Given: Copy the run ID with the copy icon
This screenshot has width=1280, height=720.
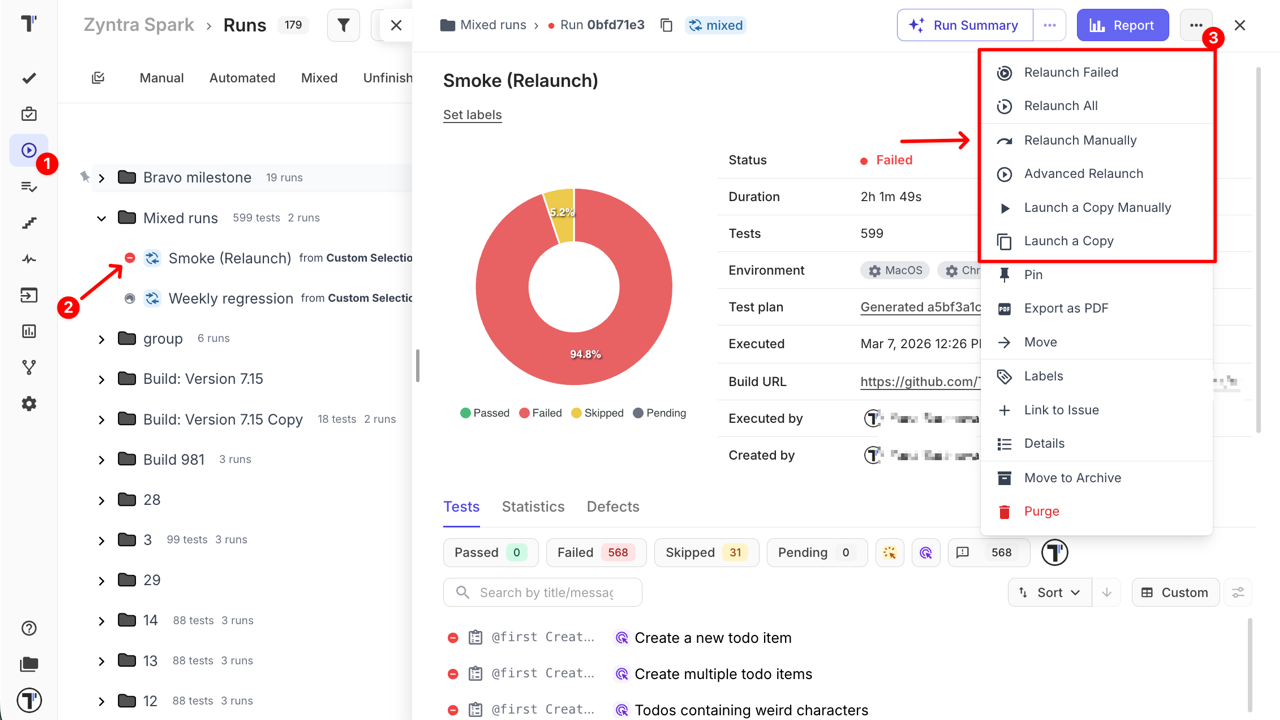Looking at the screenshot, I should pos(666,25).
